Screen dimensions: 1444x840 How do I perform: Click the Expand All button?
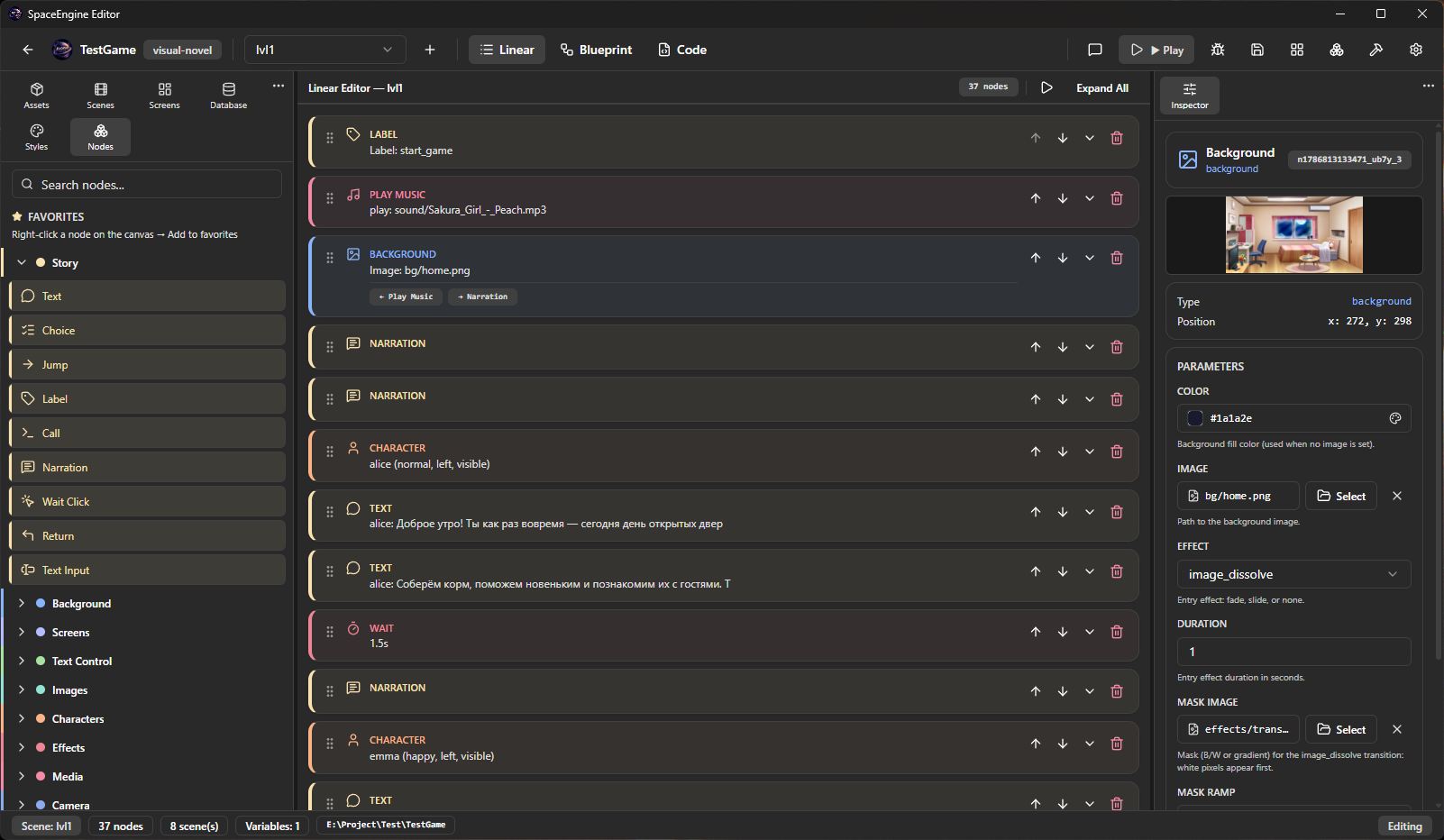1101,88
